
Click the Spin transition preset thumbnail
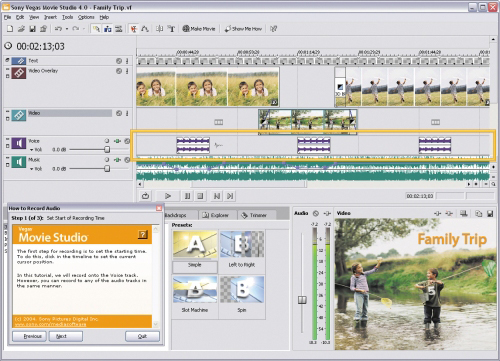coord(242,289)
